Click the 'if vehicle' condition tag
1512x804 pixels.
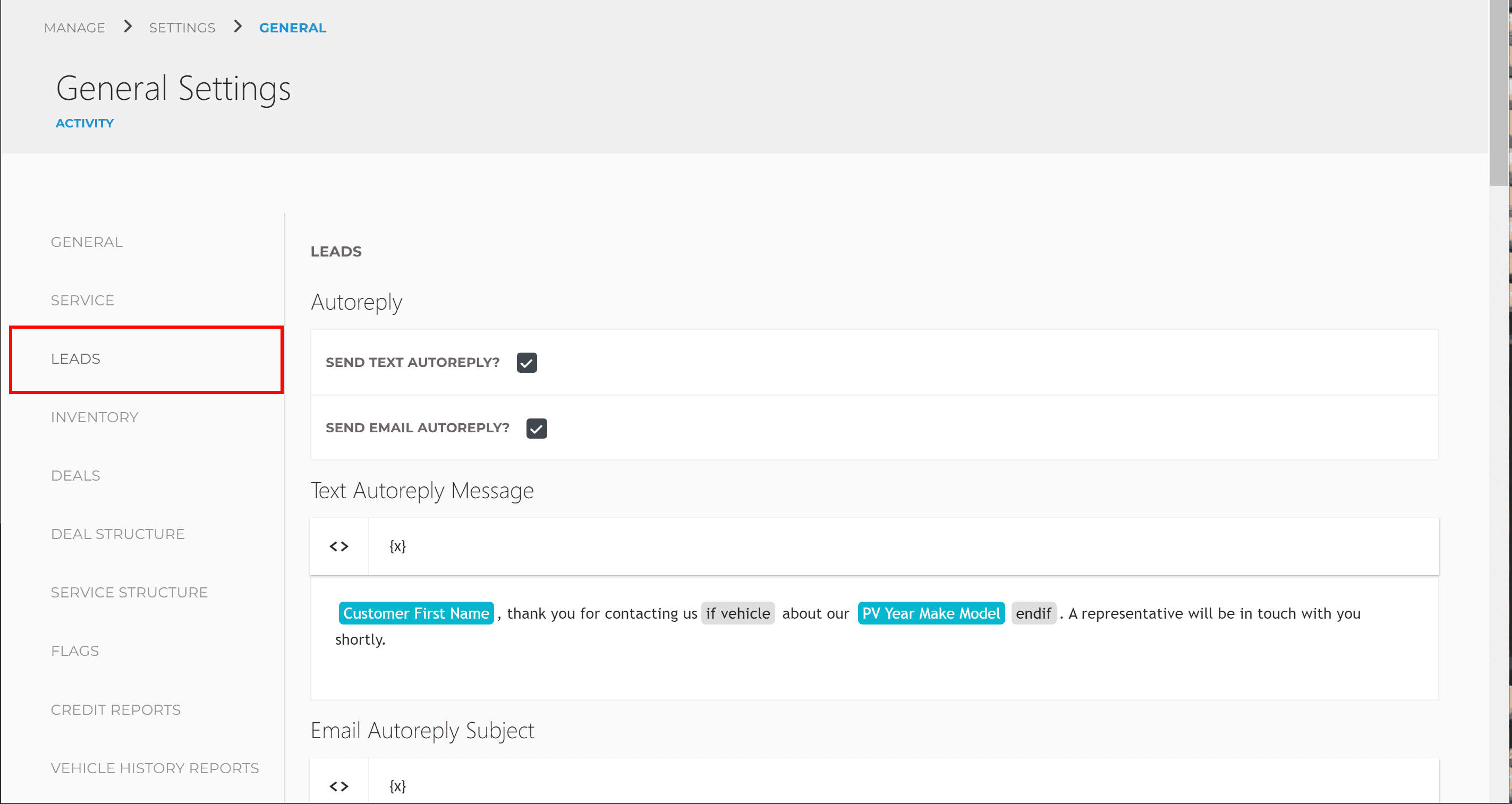pyautogui.click(x=737, y=613)
